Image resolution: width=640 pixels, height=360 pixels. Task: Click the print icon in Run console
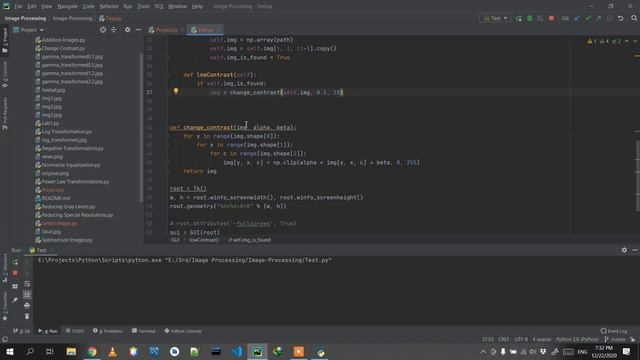click(27, 305)
